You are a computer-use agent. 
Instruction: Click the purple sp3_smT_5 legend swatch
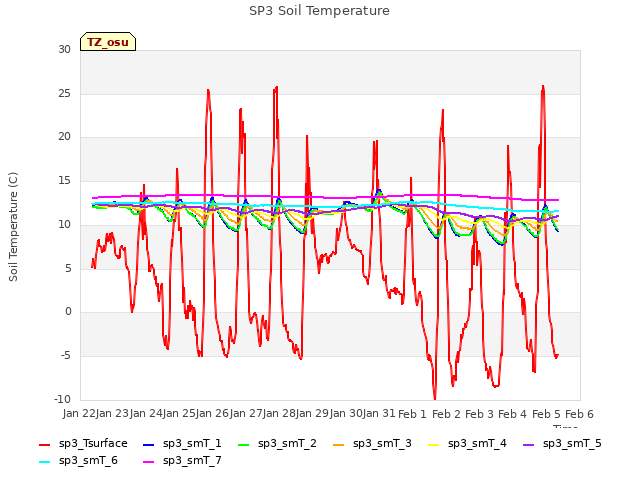pos(529,445)
